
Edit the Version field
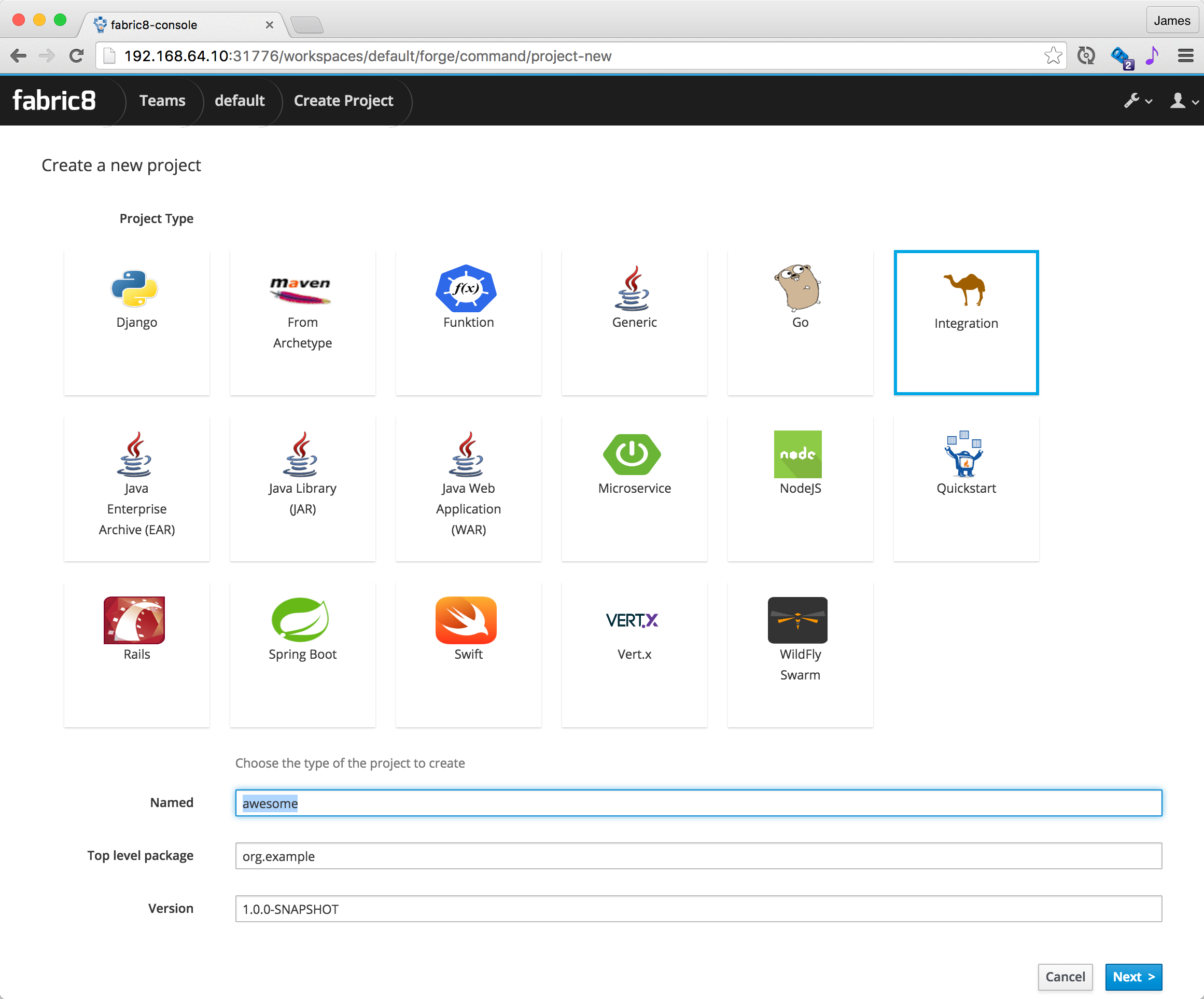click(698, 908)
